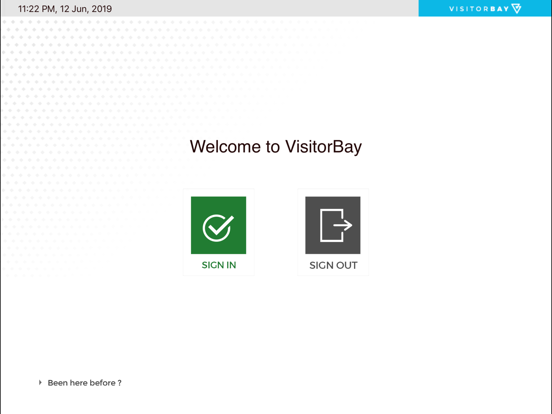
Task: Click the SIGN OUT label
Action: [x=333, y=265]
